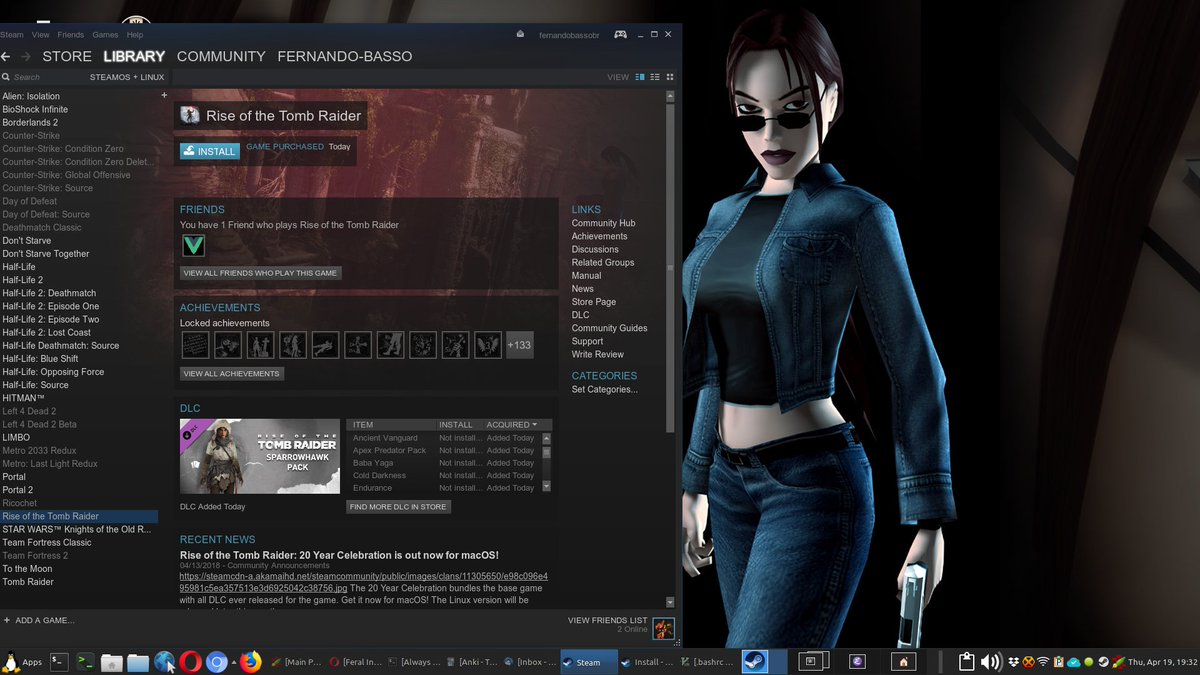Open the Steam menu
This screenshot has height=675, width=1200.
pos(12,34)
